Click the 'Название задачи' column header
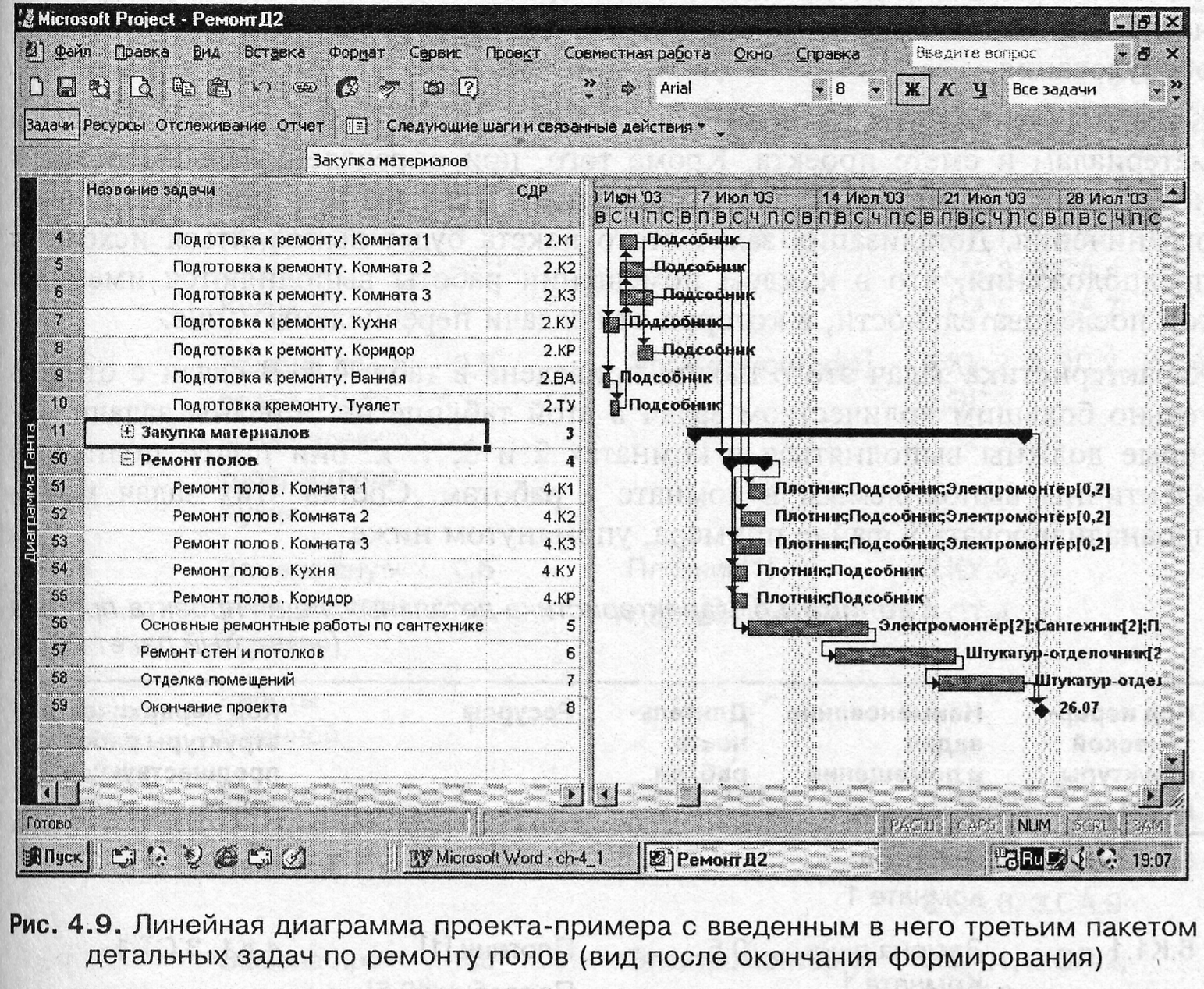Image resolution: width=1204 pixels, height=989 pixels. pyautogui.click(x=286, y=202)
